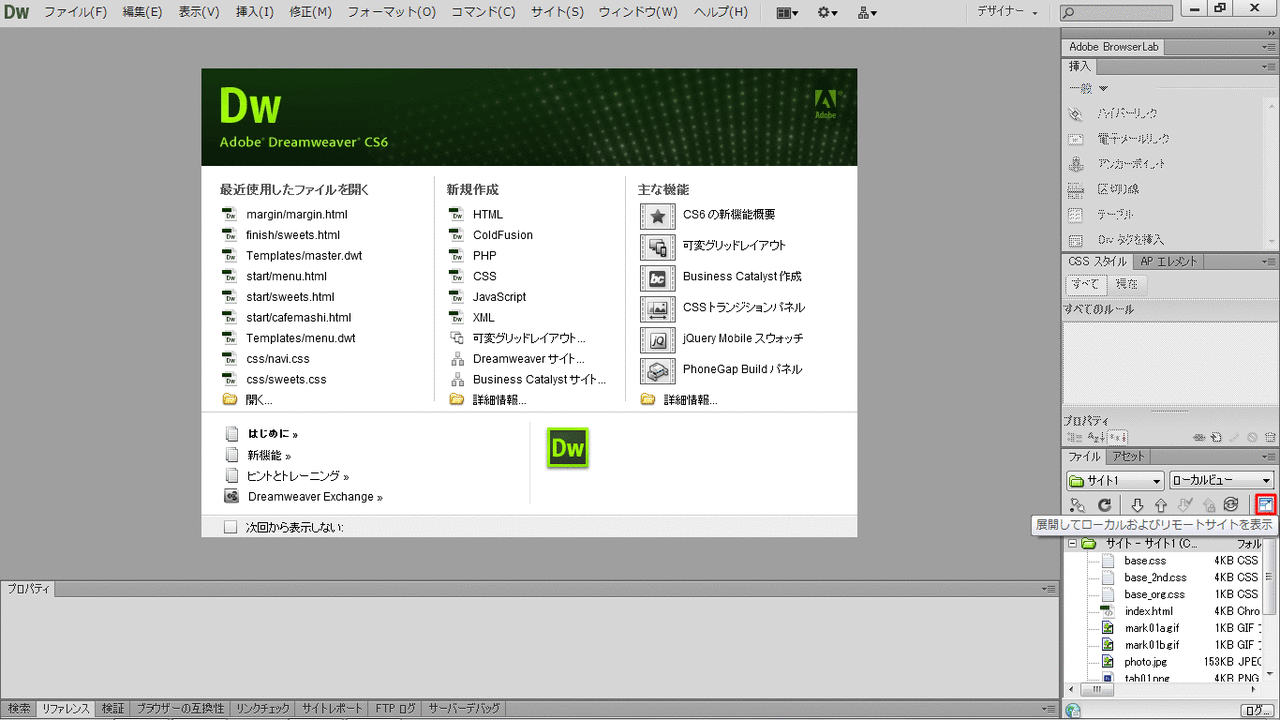Collapse the サイト - サイト1 root folder

[x=1072, y=544]
